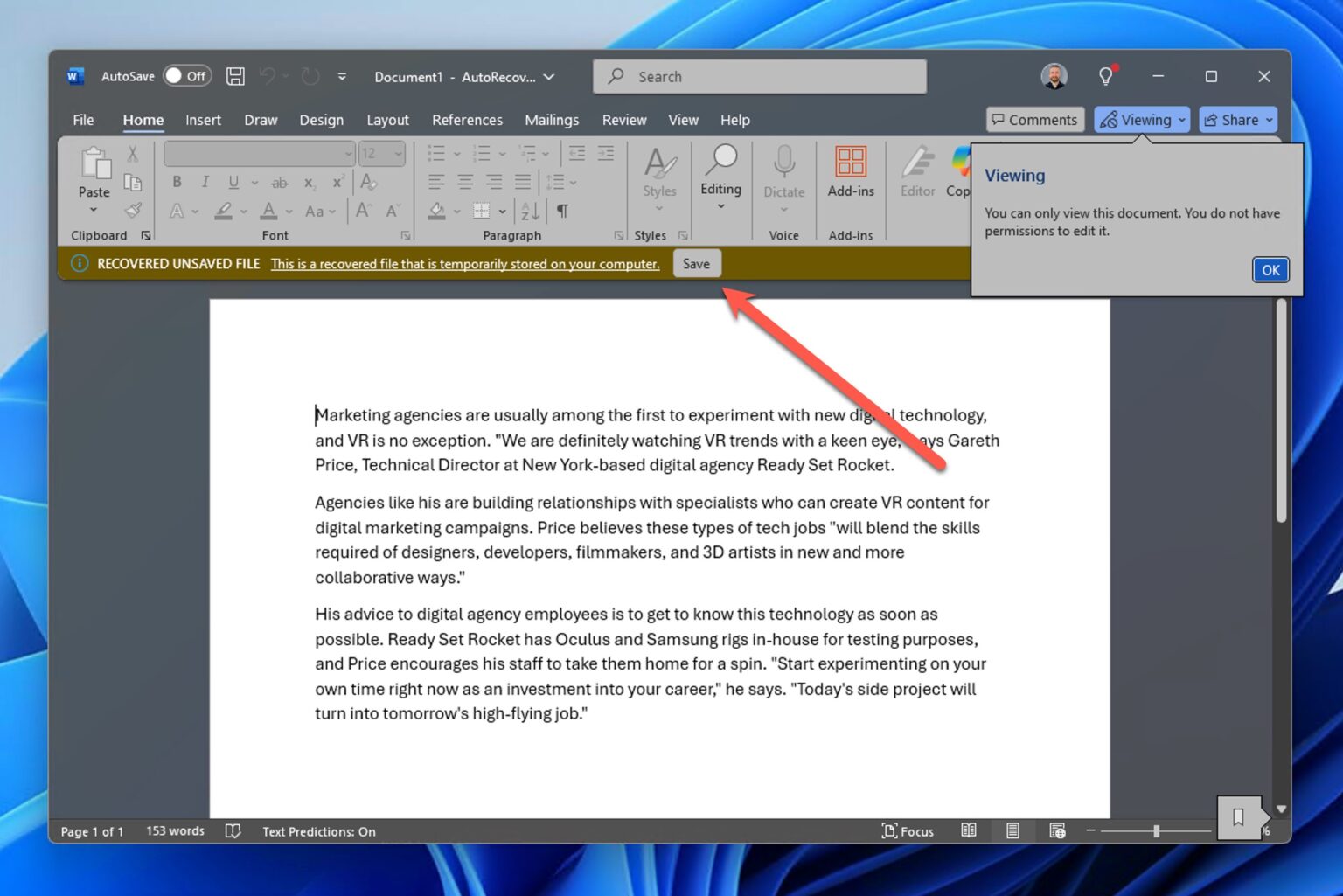Select Web Layout view icon

pyautogui.click(x=1056, y=830)
